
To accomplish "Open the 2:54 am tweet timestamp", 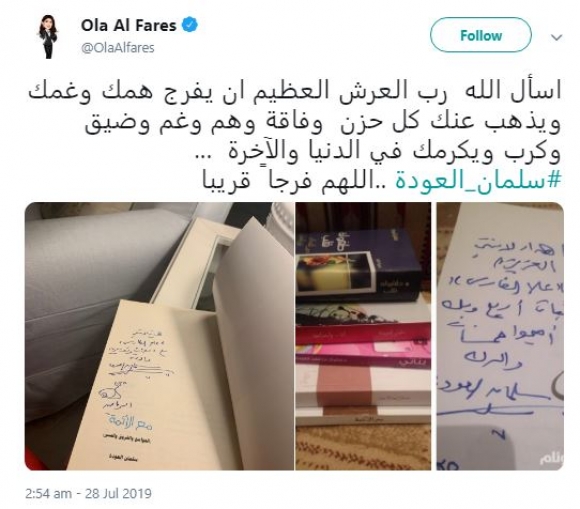I will click(x=48, y=493).
